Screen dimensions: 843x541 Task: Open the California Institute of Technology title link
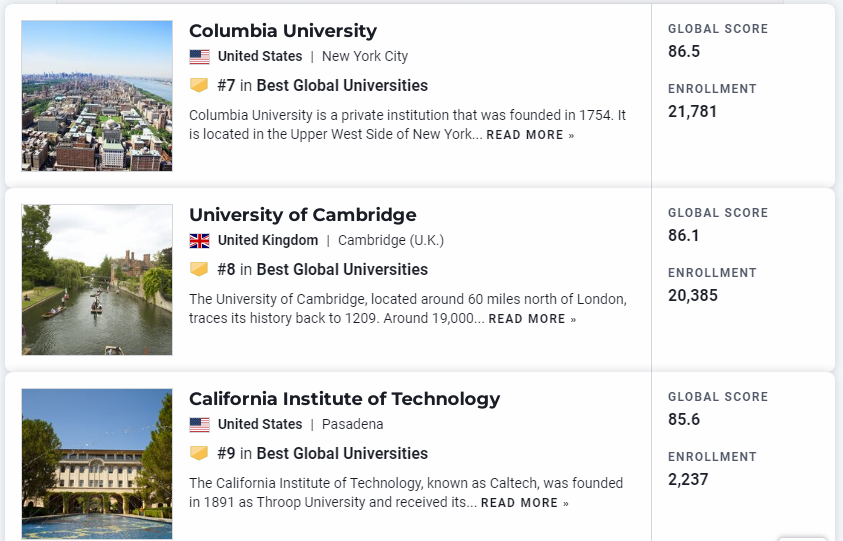point(345,398)
